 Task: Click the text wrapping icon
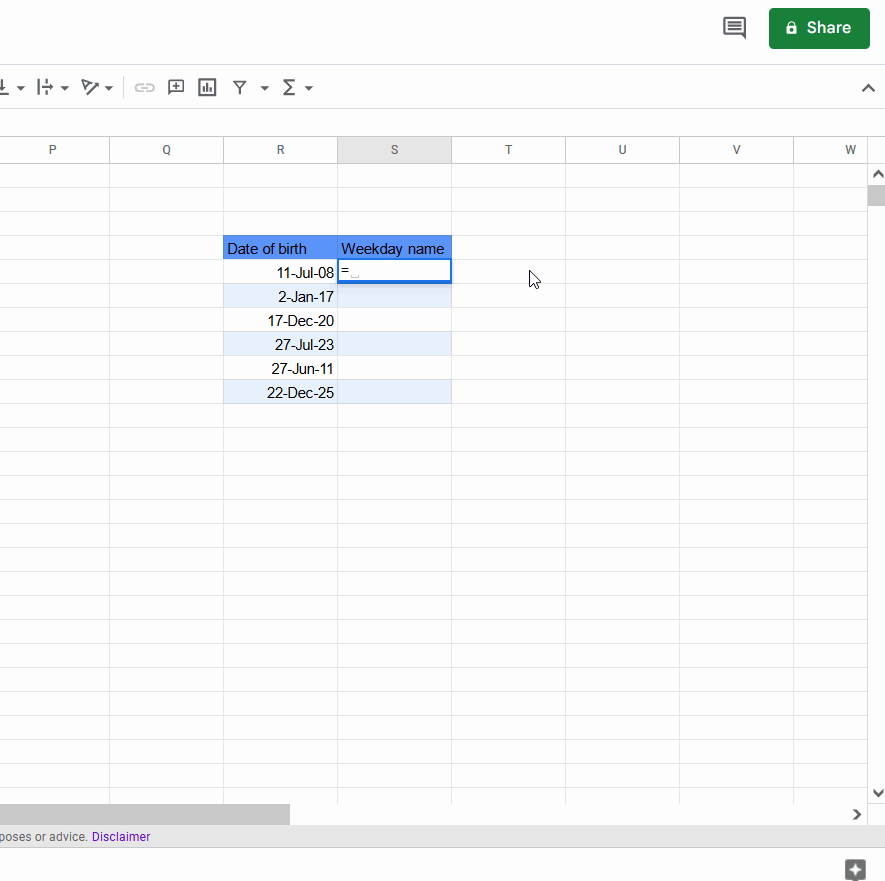pyautogui.click(x=44, y=88)
